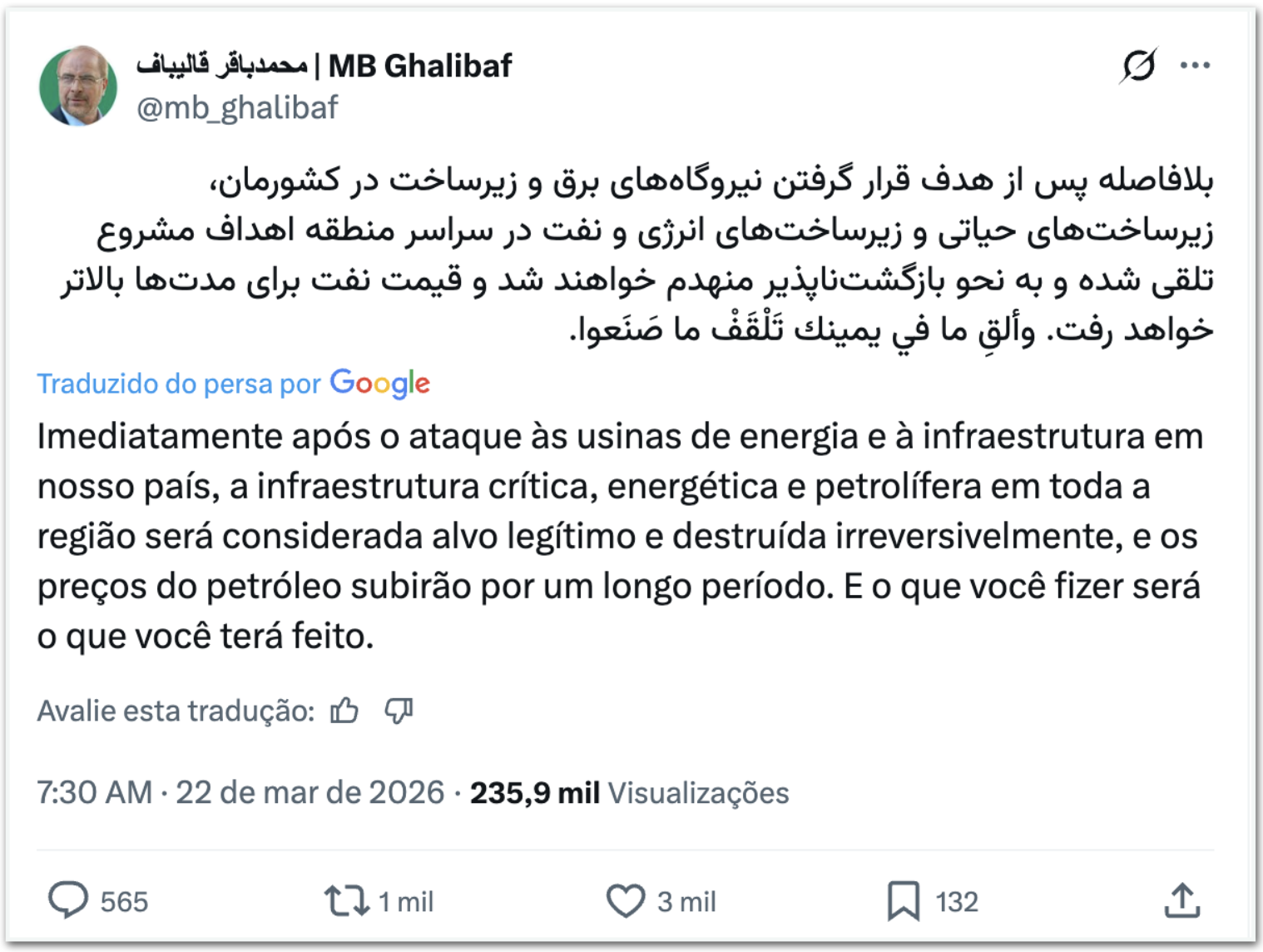Click the "Traduzido do persa por" label
1263x952 pixels.
pos(179,384)
